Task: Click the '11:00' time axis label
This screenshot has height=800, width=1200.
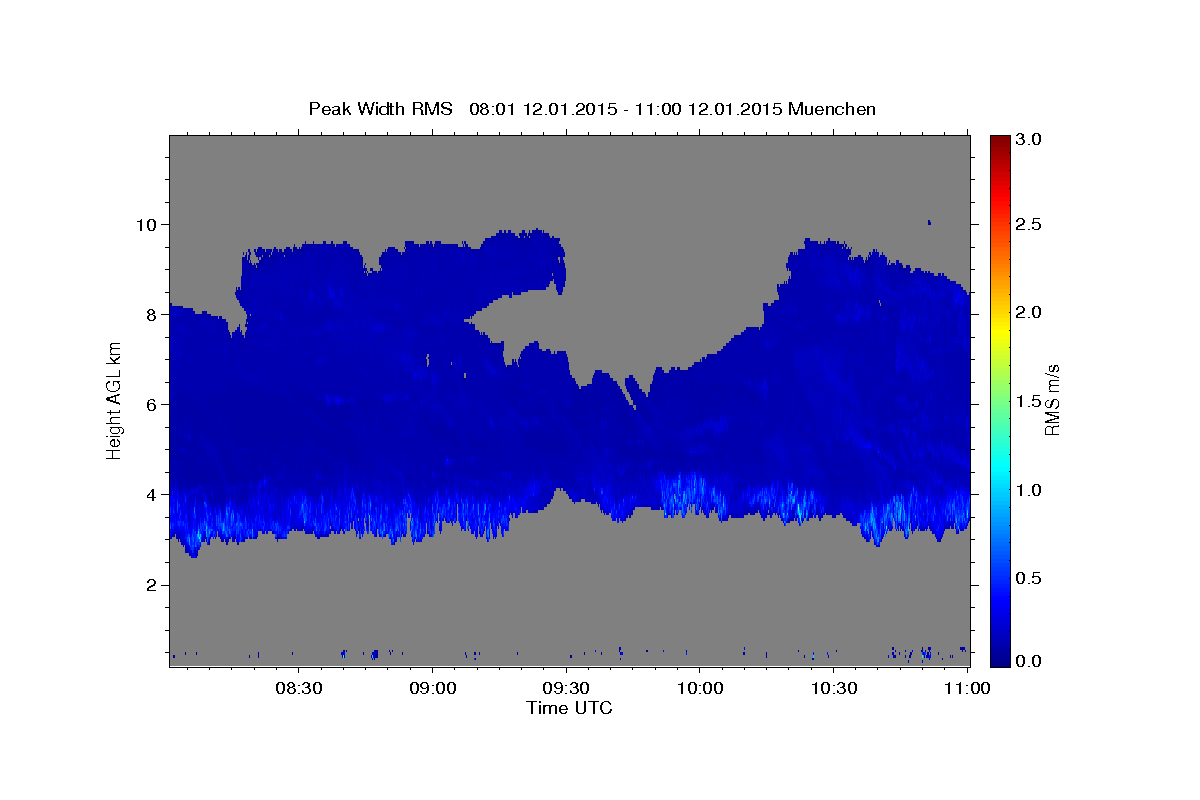Action: tap(968, 689)
